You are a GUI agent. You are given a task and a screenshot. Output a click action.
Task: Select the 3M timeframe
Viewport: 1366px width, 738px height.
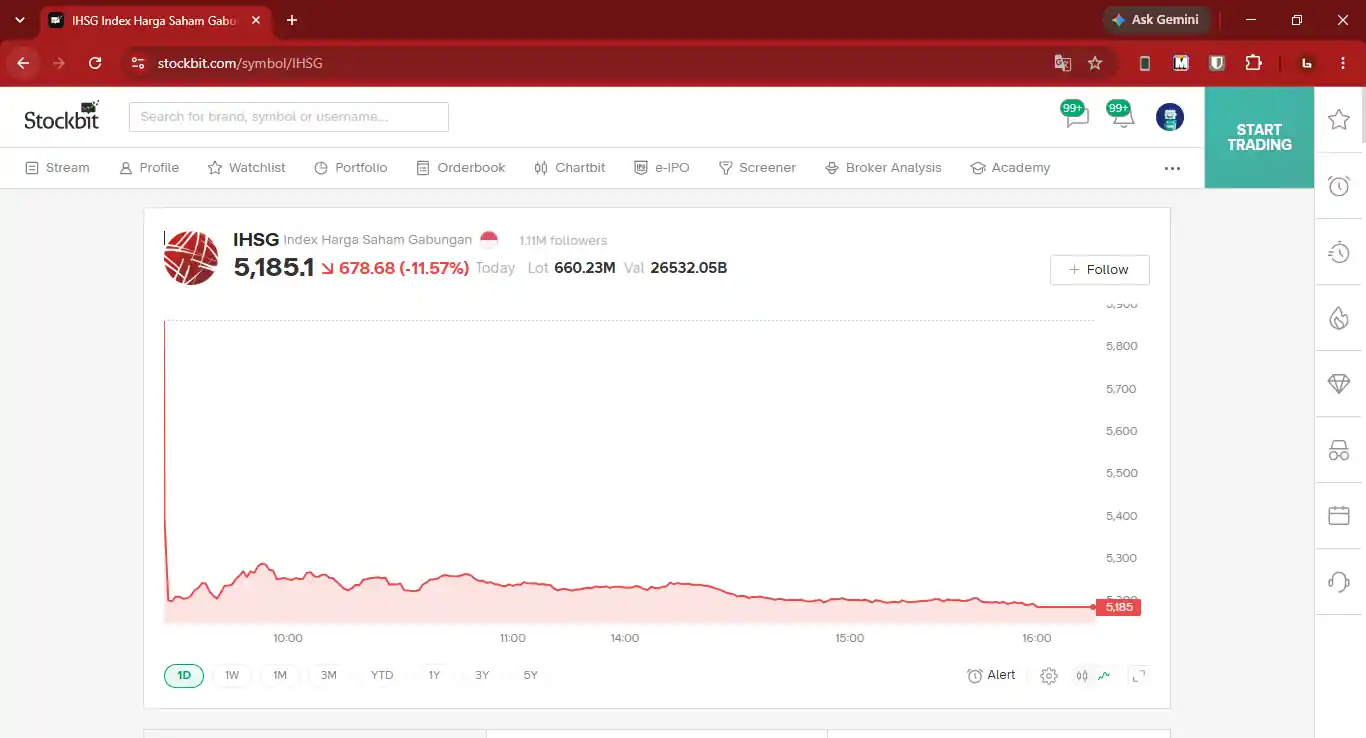click(329, 675)
